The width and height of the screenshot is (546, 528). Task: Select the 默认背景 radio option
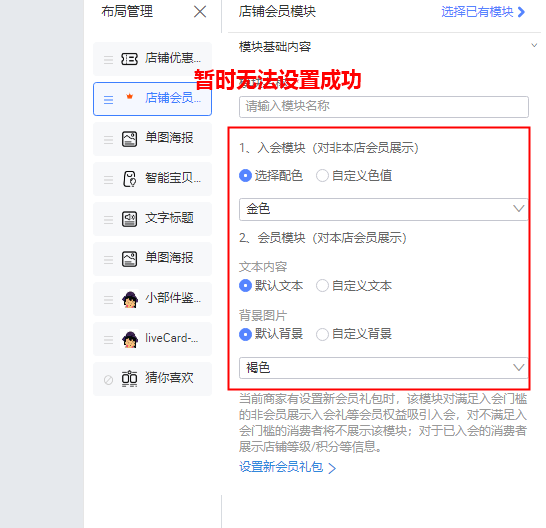point(245,334)
